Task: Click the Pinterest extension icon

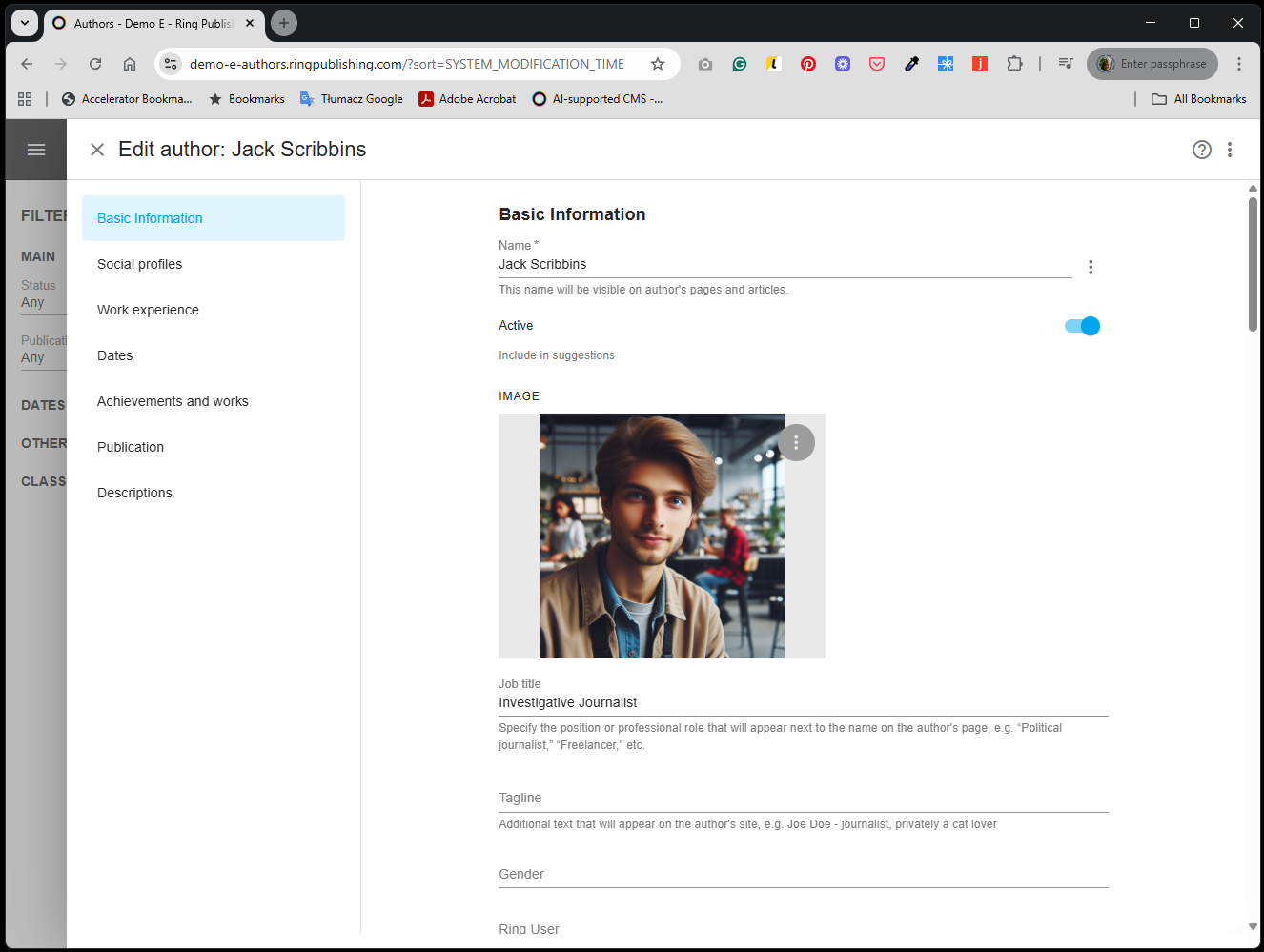Action: click(x=807, y=64)
